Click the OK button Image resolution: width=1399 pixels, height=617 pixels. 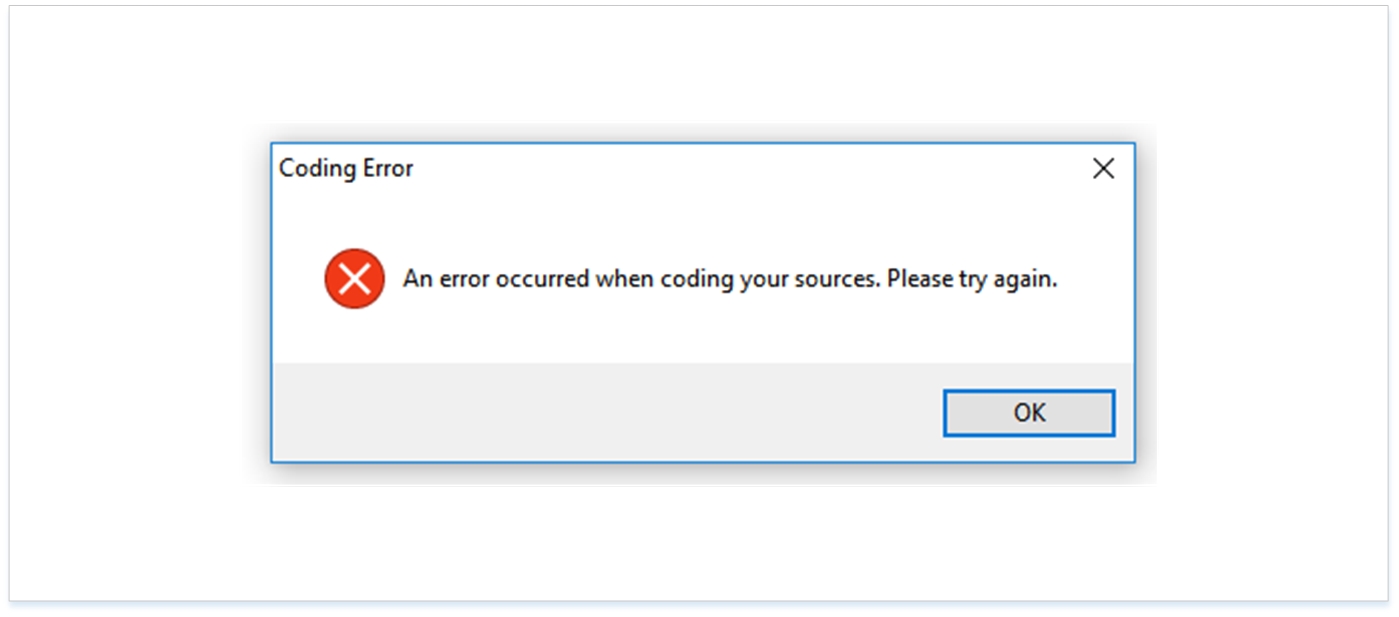[x=1028, y=413]
